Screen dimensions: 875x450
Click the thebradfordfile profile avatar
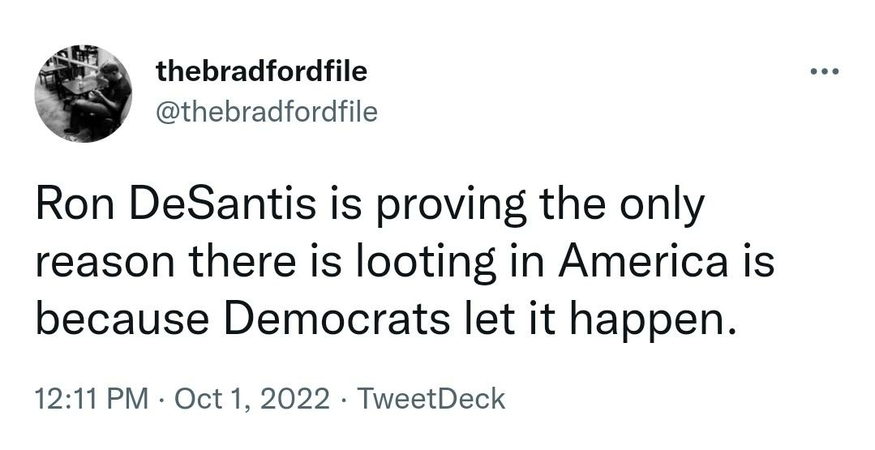point(84,94)
